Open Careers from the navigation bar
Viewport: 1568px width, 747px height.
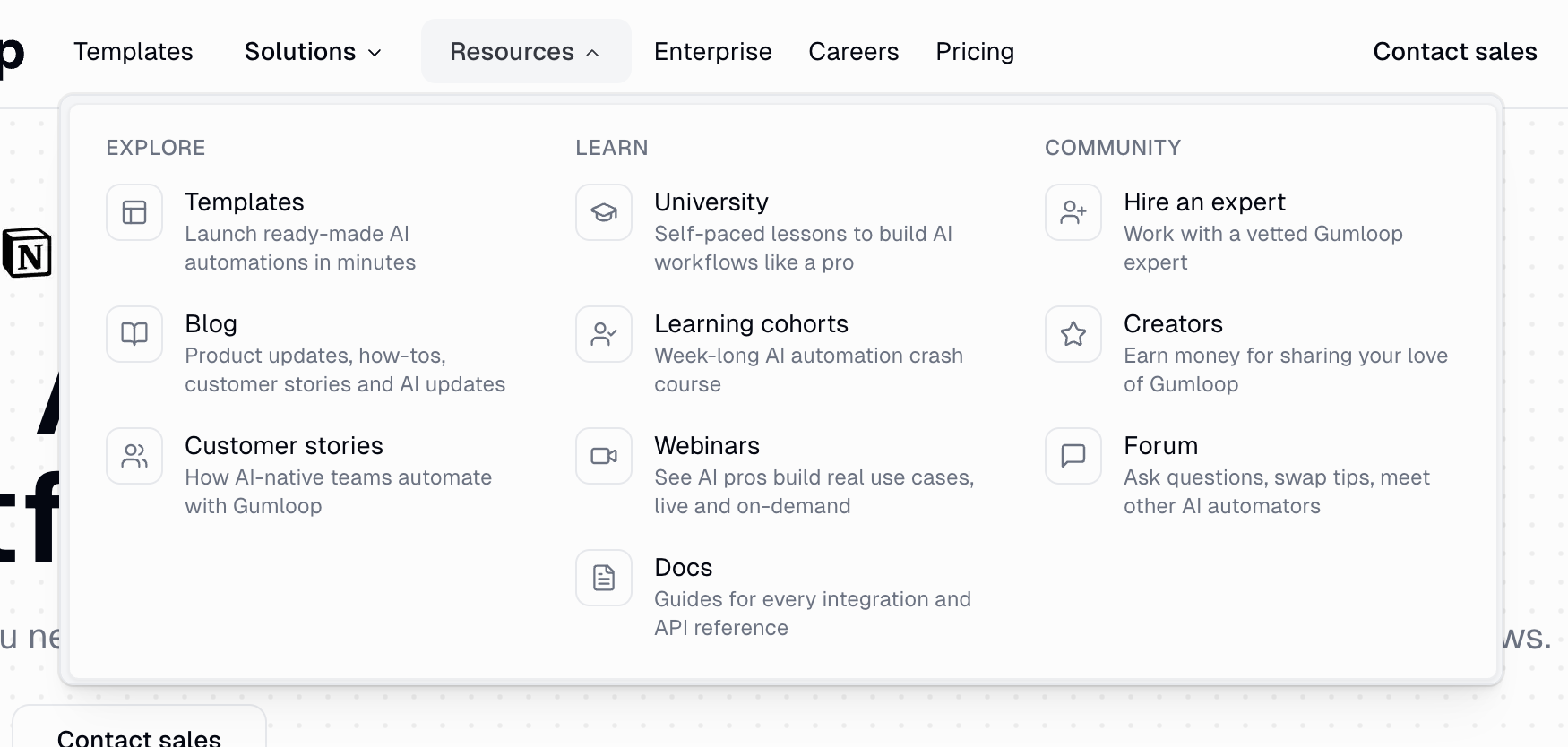point(853,52)
